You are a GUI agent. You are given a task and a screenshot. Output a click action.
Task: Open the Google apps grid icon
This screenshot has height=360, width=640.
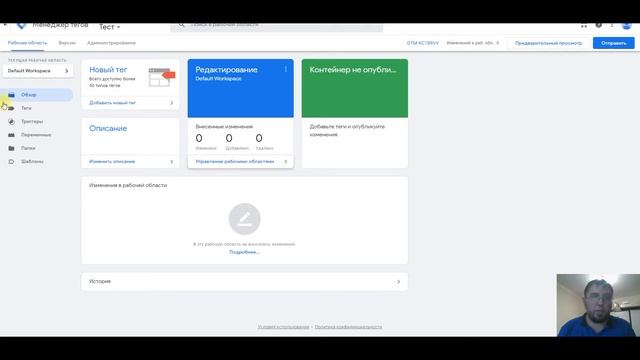584,26
